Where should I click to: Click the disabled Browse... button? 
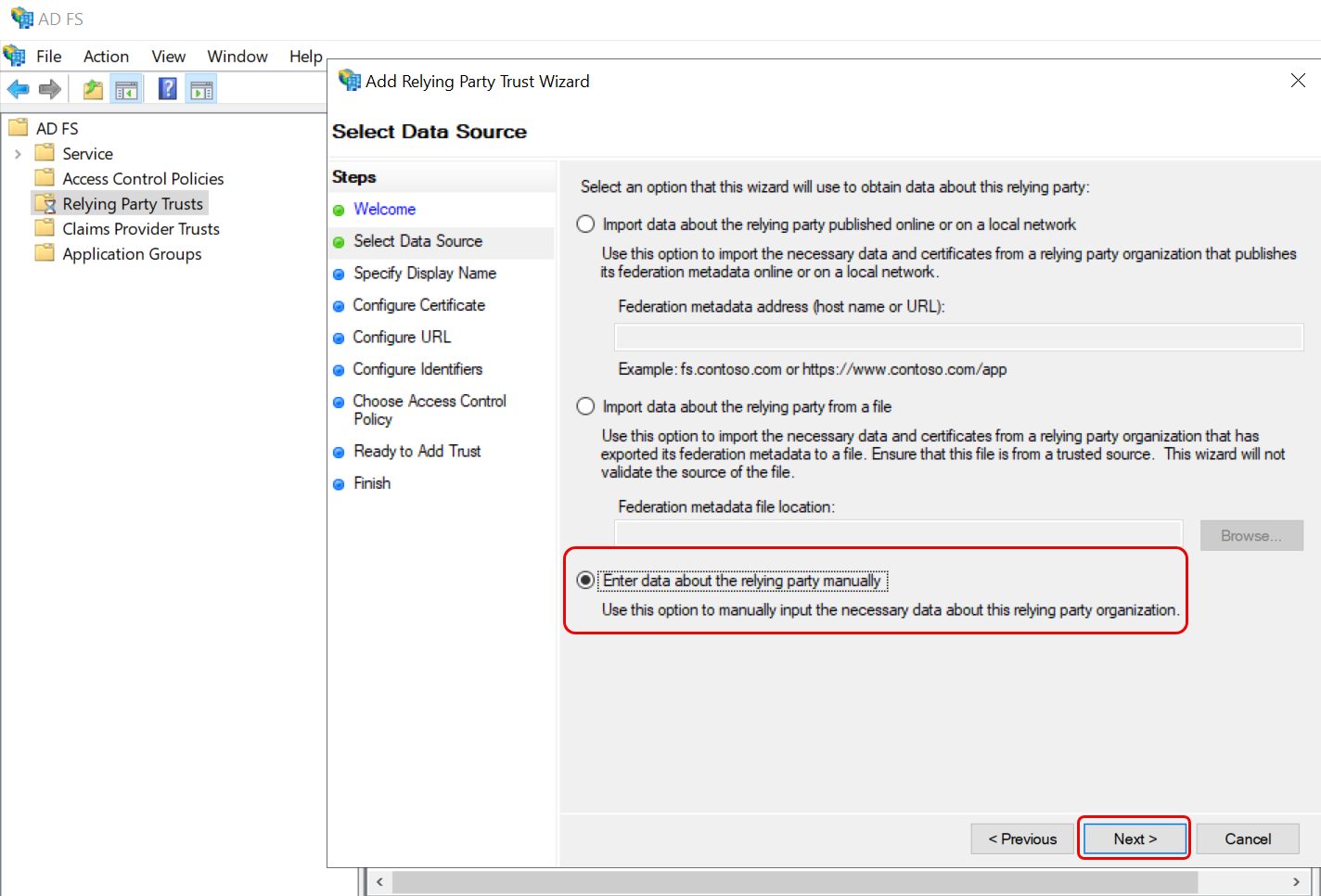[1251, 535]
